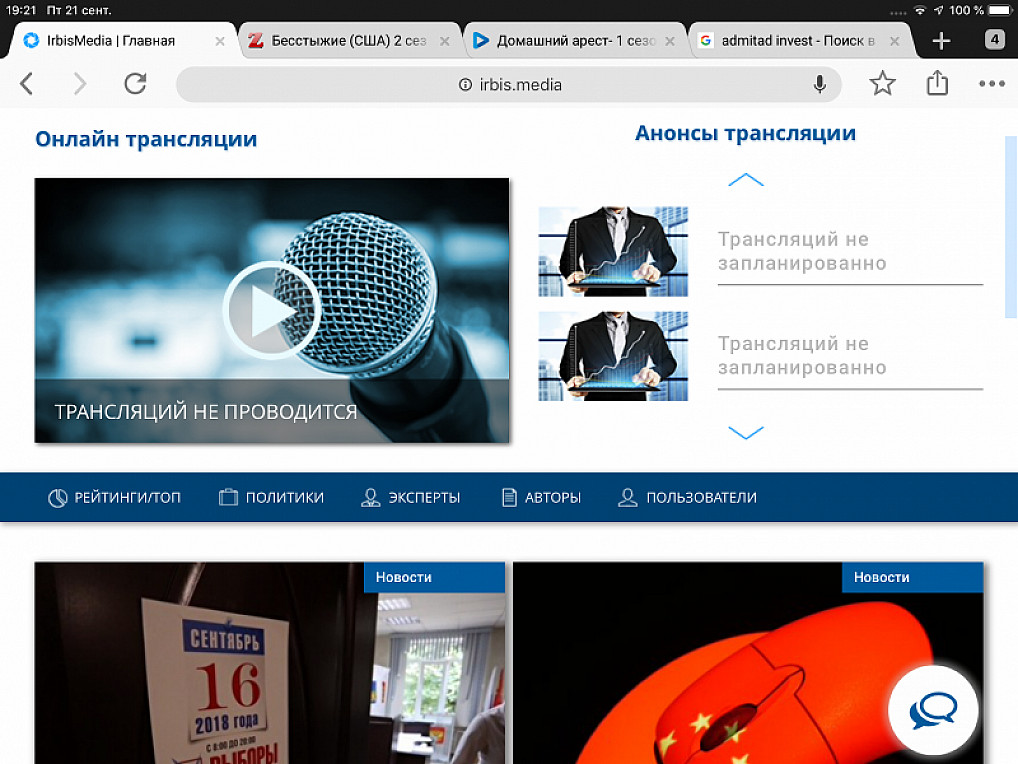Bookmark this page with the star icon
Screen dimensions: 1018x764
[882, 83]
